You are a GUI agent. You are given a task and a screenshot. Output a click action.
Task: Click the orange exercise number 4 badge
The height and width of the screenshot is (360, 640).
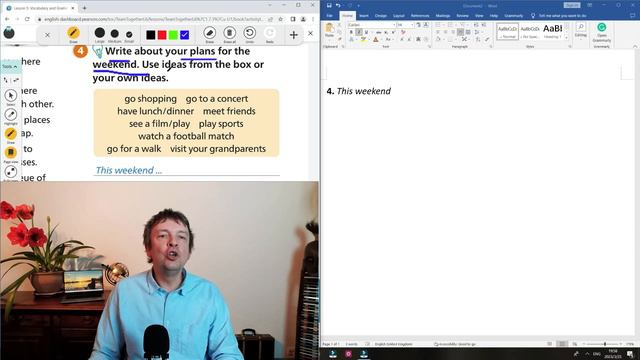coord(80,51)
